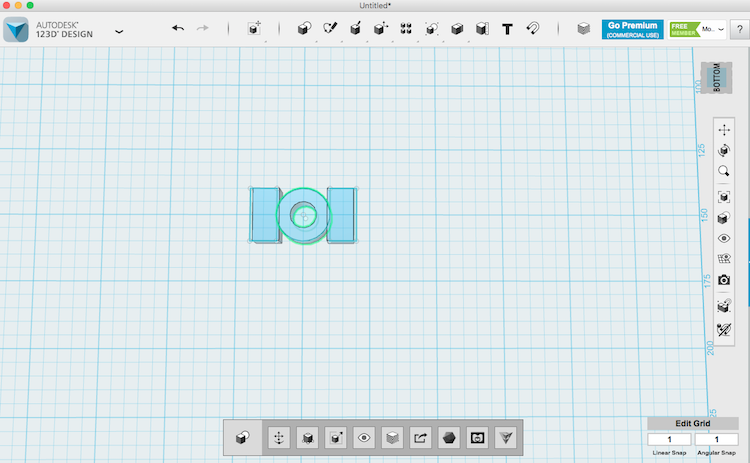Open the Measure tool
Screen dimensions: 750x463
point(482,29)
